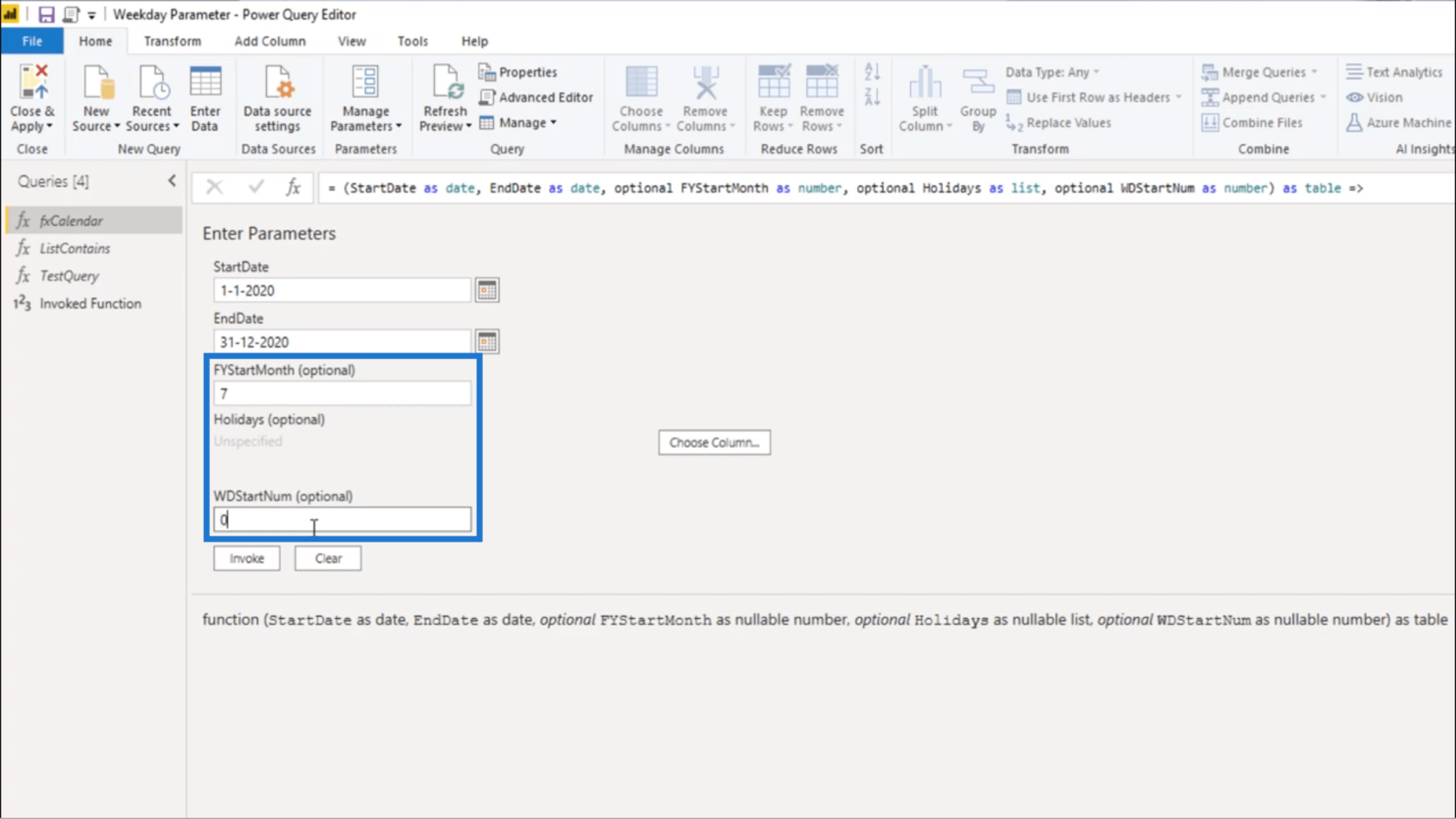Click the Invoke button
The width and height of the screenshot is (1456, 819).
click(247, 558)
